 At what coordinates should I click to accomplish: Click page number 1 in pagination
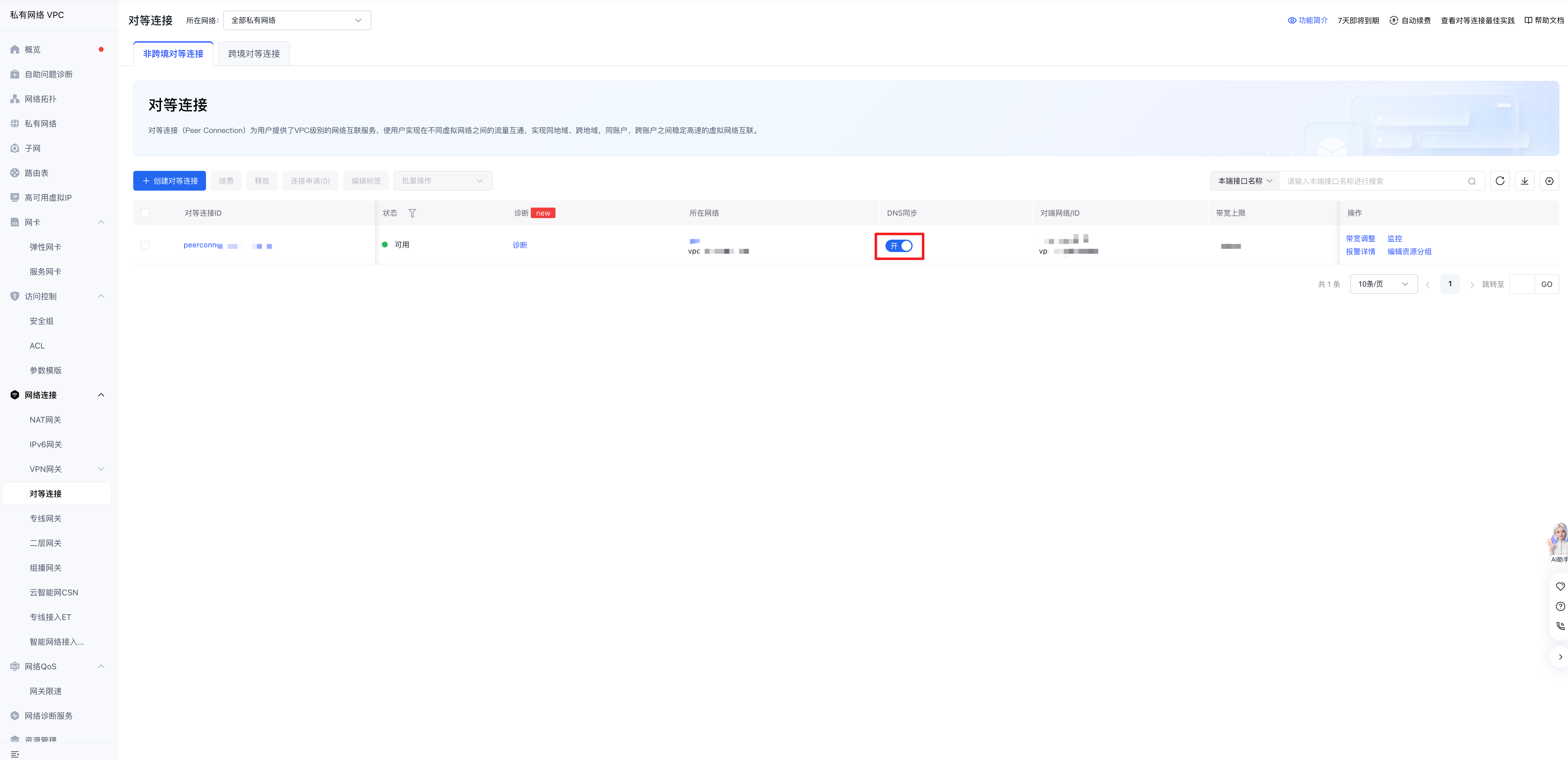click(1450, 284)
